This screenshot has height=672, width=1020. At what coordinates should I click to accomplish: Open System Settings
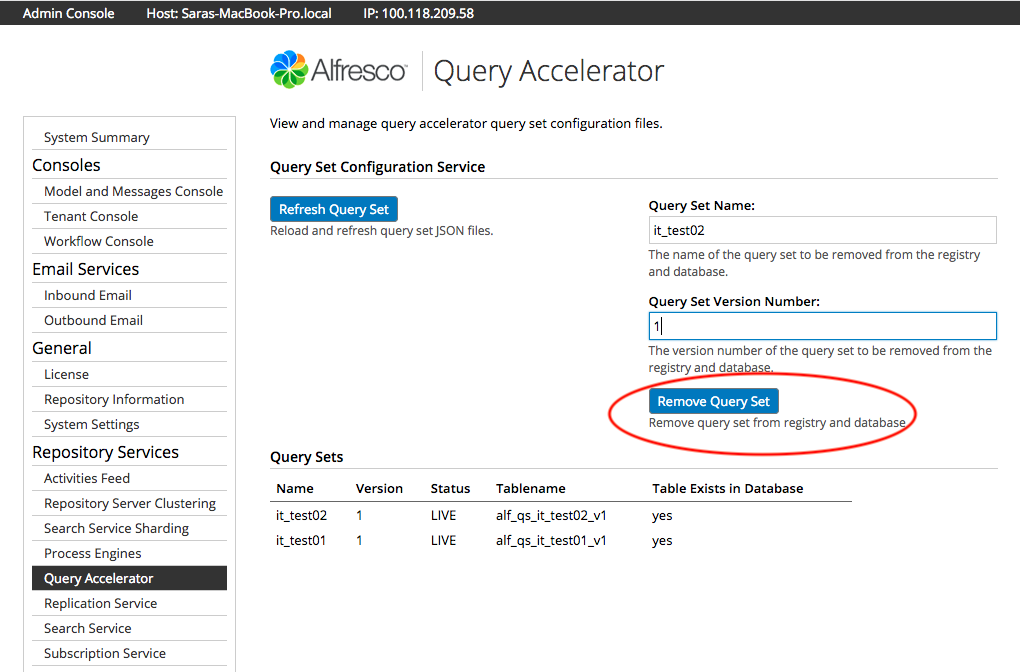94,424
